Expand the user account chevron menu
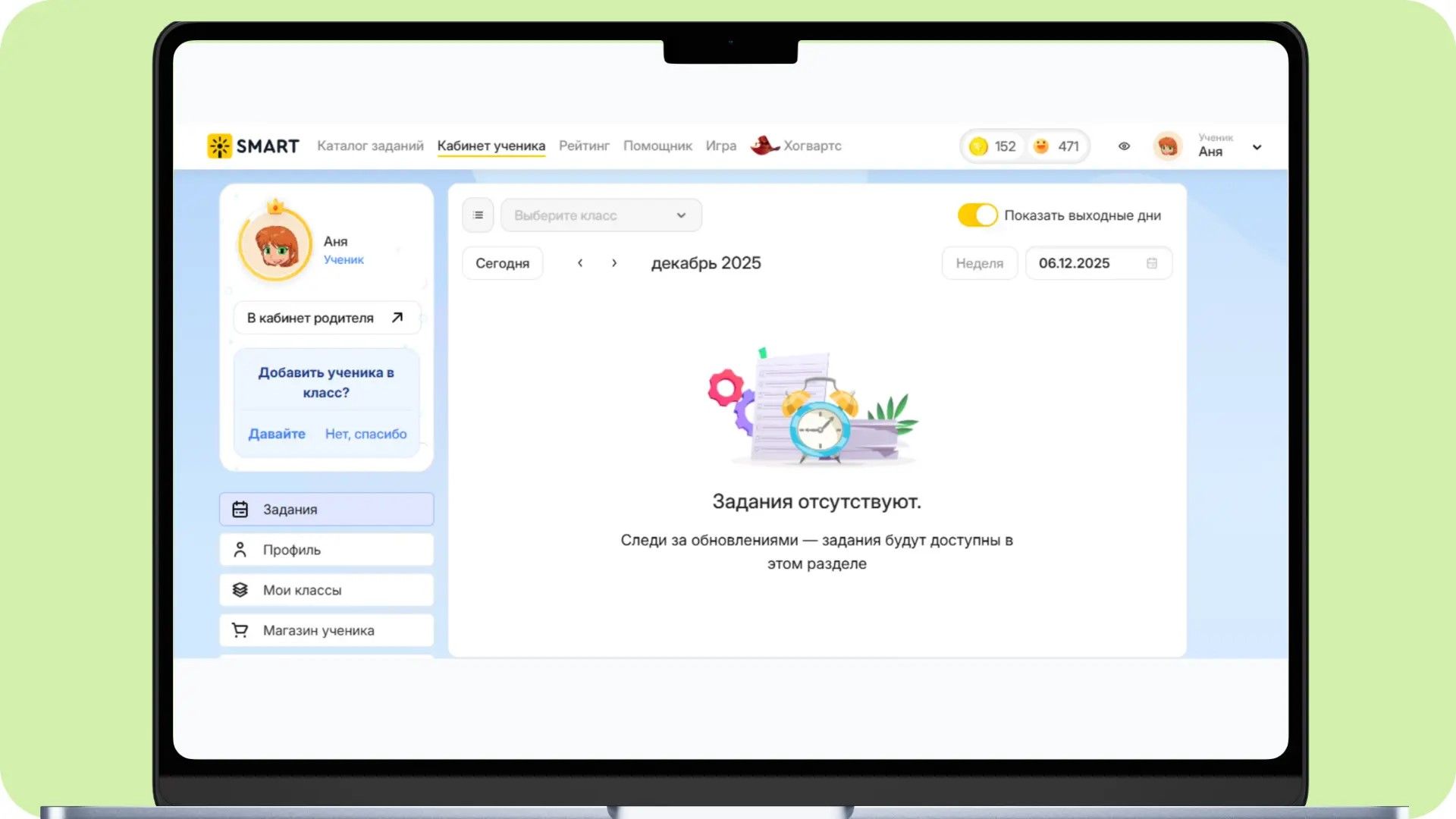Viewport: 1456px width, 819px height. [1257, 147]
